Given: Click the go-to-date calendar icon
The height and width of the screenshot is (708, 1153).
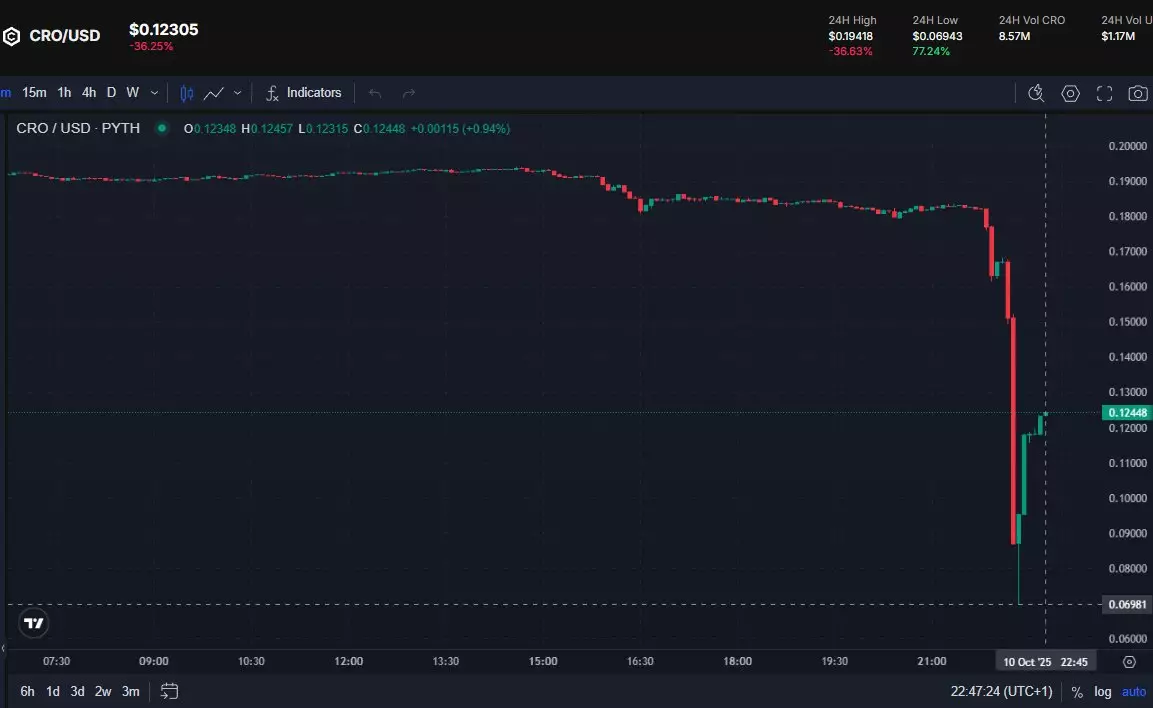Looking at the screenshot, I should point(169,691).
